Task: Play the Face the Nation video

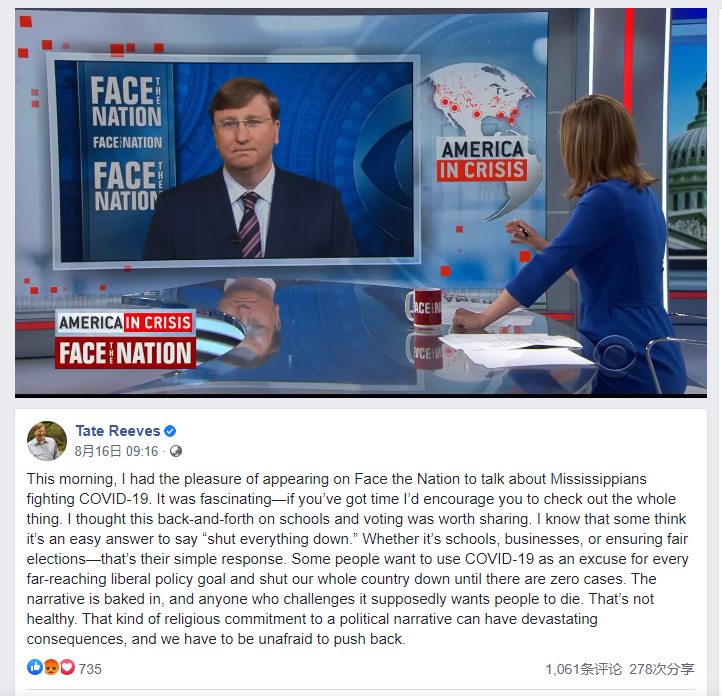Action: point(361,202)
